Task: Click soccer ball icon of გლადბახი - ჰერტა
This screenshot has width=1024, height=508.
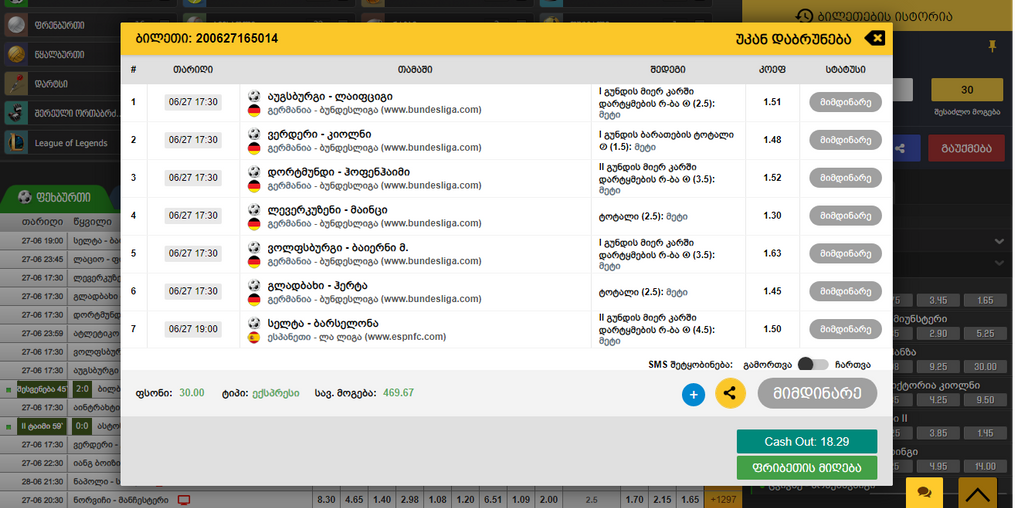Action: tap(254, 285)
